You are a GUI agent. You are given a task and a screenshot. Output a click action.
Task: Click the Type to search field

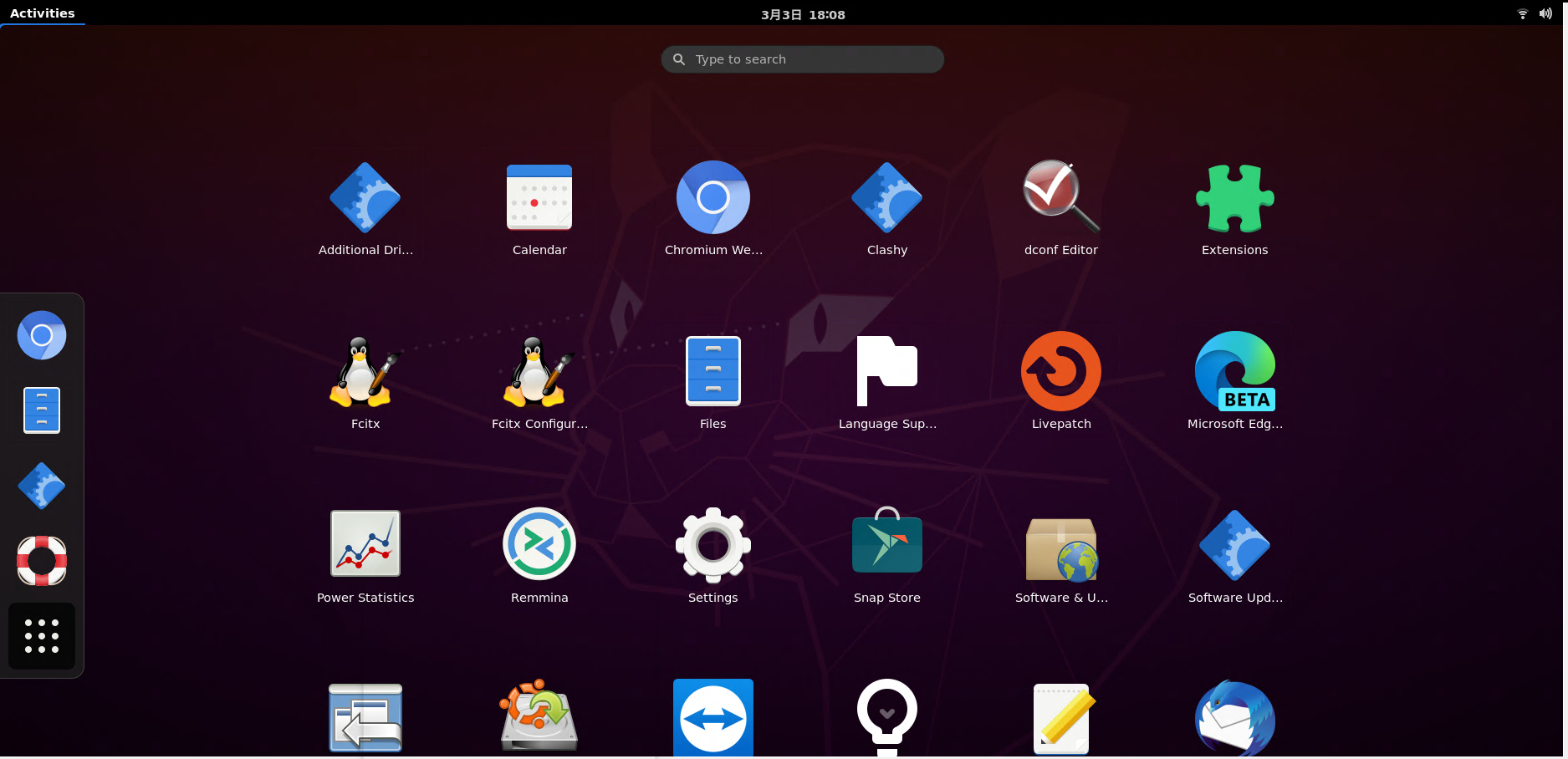(x=803, y=59)
